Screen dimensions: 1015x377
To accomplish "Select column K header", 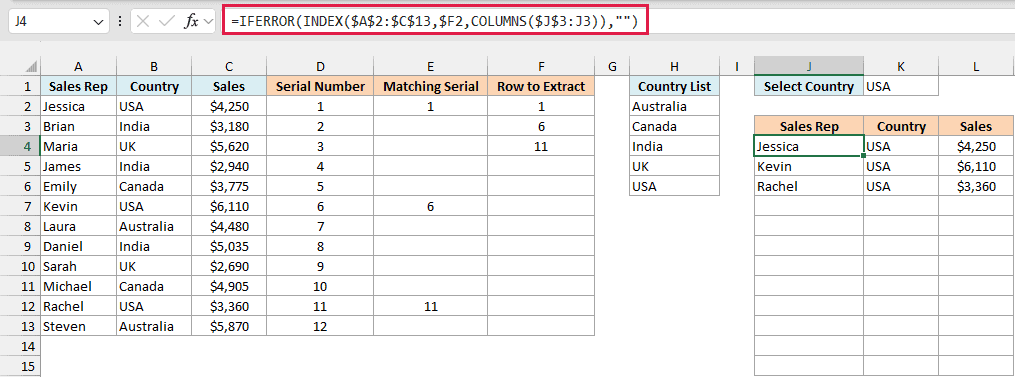I will [900, 66].
